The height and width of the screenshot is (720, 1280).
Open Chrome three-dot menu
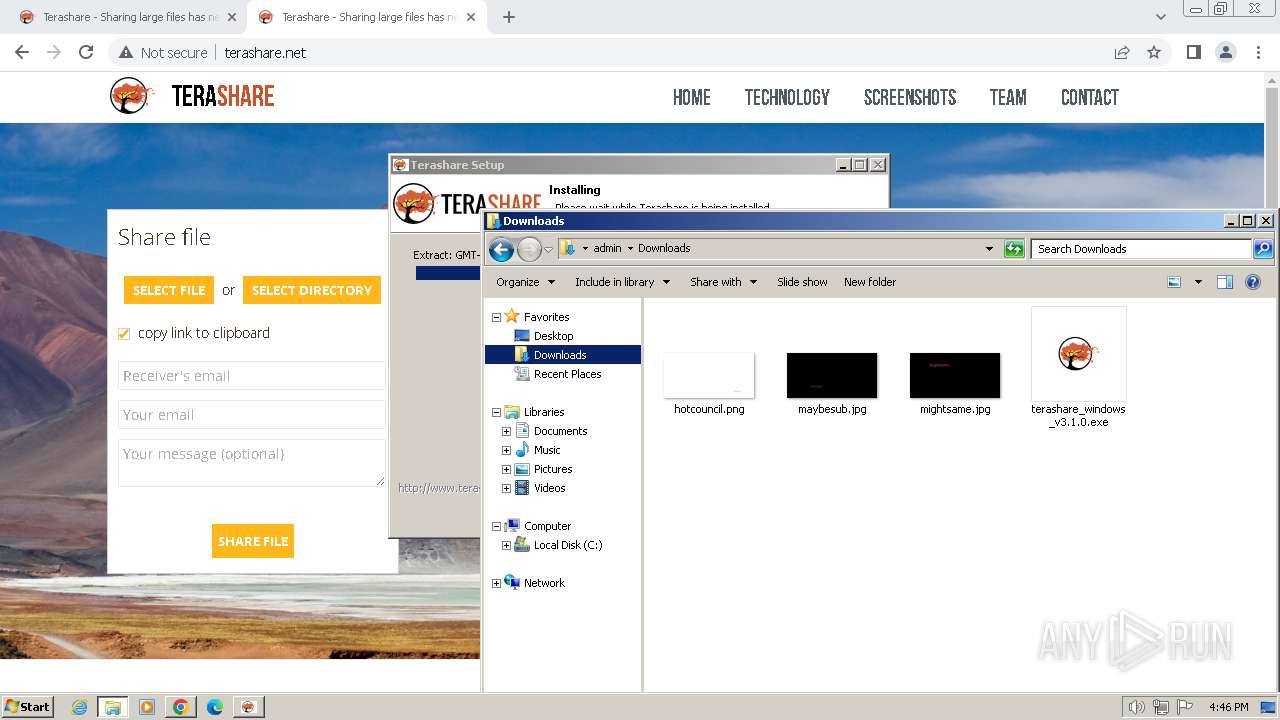[1259, 52]
